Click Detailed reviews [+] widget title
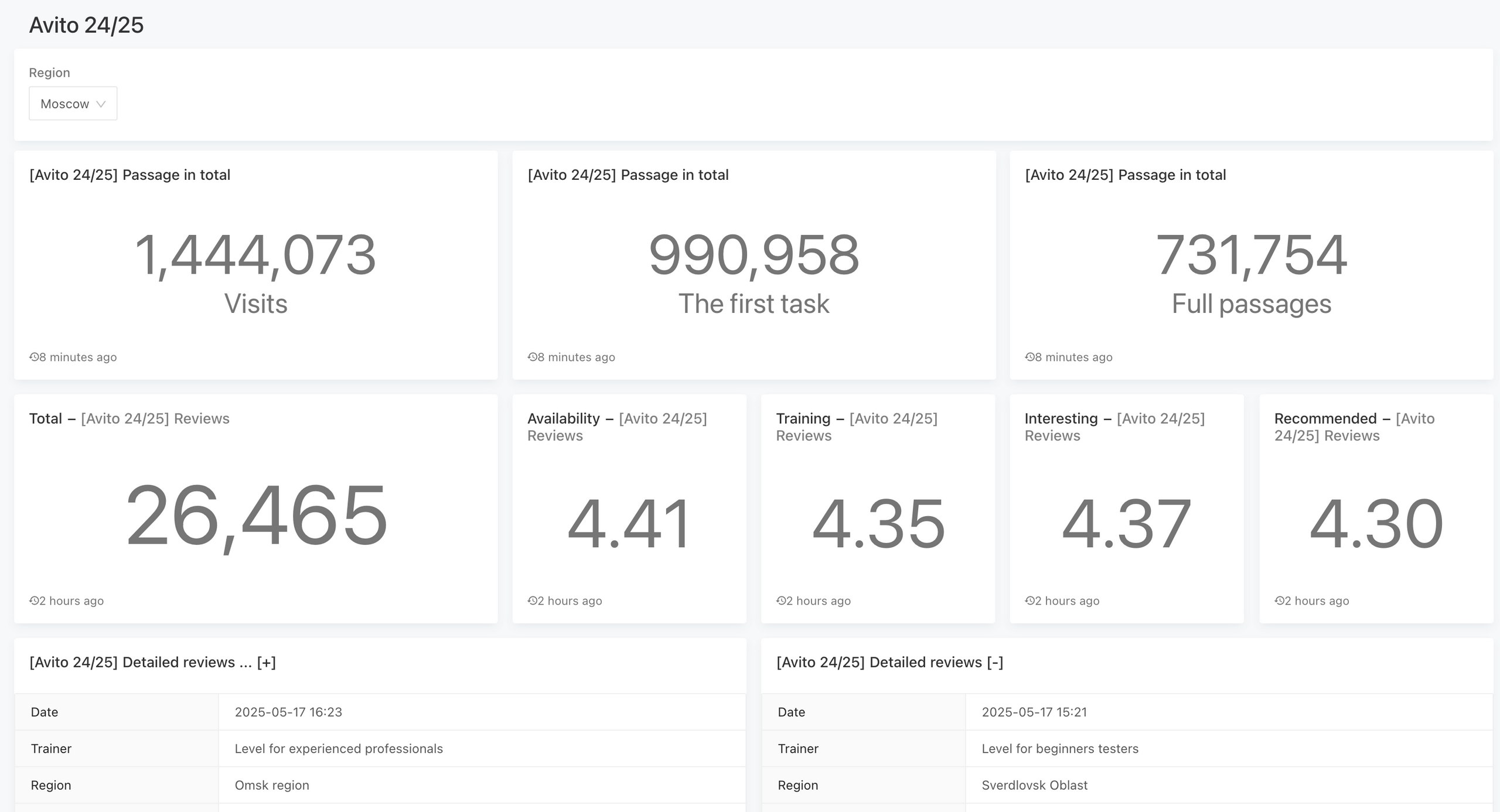1500x812 pixels. click(152, 662)
